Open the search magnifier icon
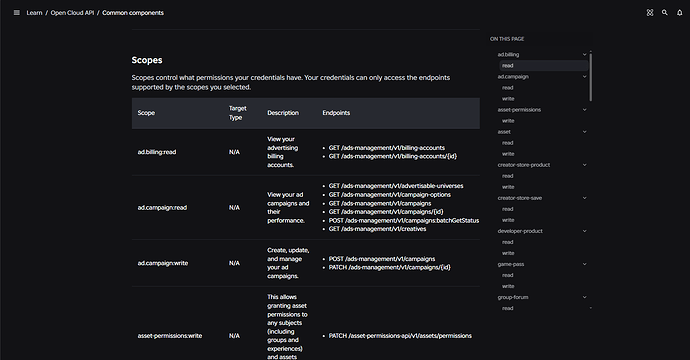690x360 pixels. click(664, 13)
